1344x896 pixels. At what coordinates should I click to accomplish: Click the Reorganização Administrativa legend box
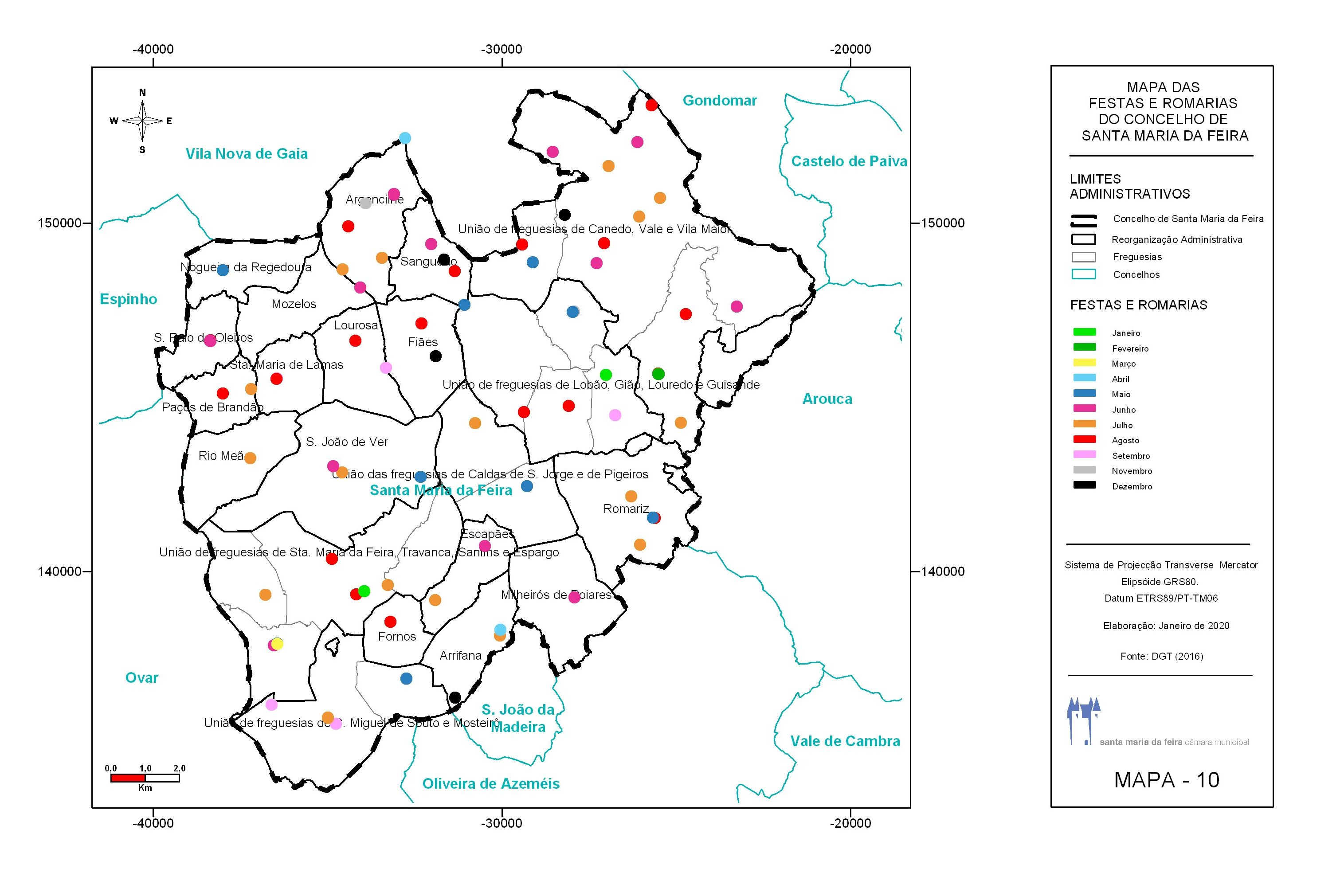click(1083, 239)
